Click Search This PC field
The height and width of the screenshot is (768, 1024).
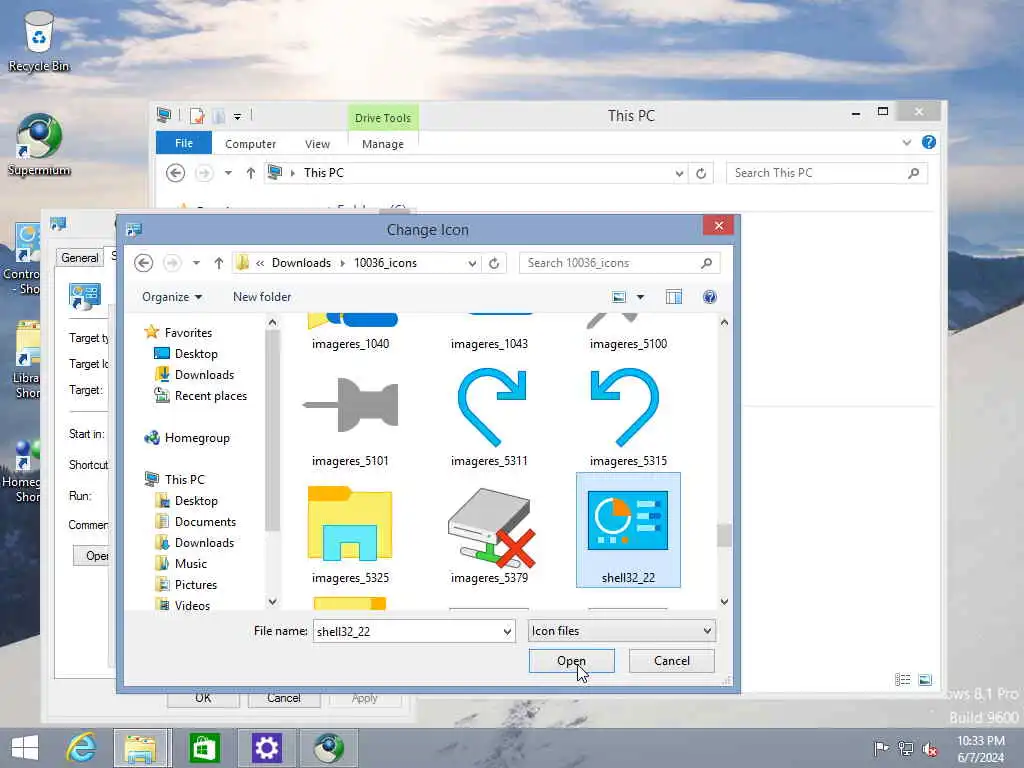point(827,173)
